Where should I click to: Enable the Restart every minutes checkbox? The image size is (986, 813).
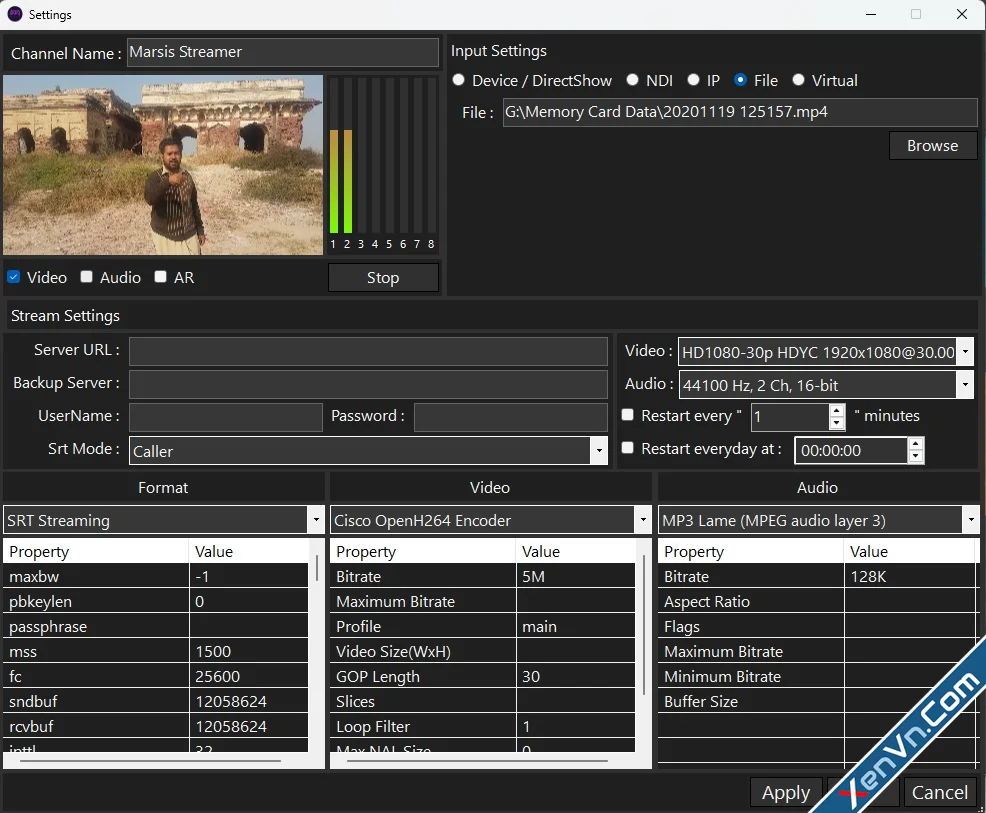[x=628, y=415]
